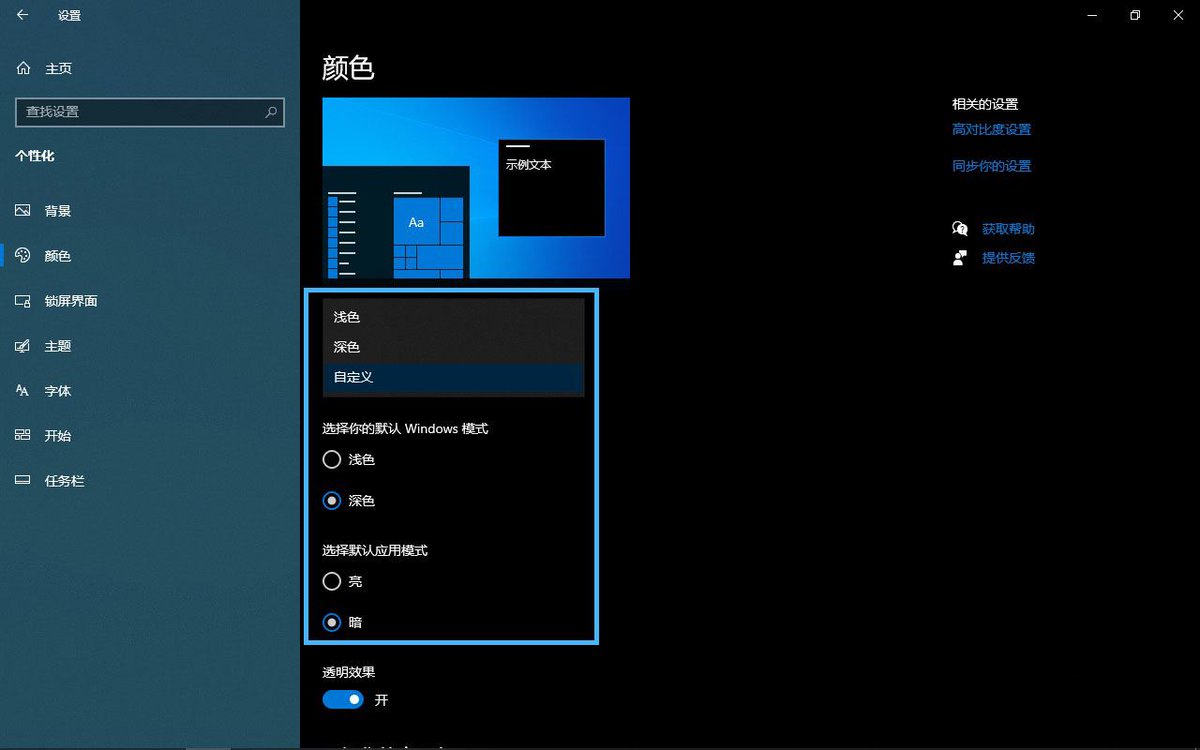This screenshot has width=1200, height=750.
Task: Select 深色 radio for default Windows mode
Action: click(x=332, y=501)
